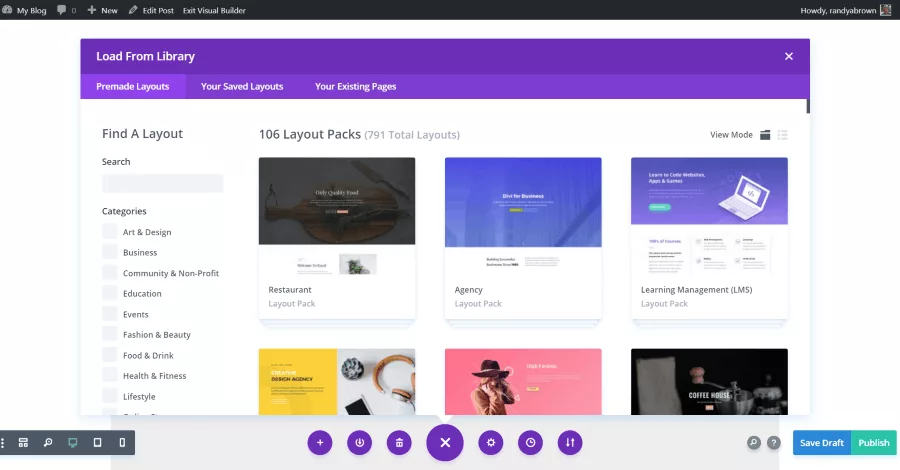The width and height of the screenshot is (900, 470).
Task: Click Save Draft button
Action: click(822, 442)
